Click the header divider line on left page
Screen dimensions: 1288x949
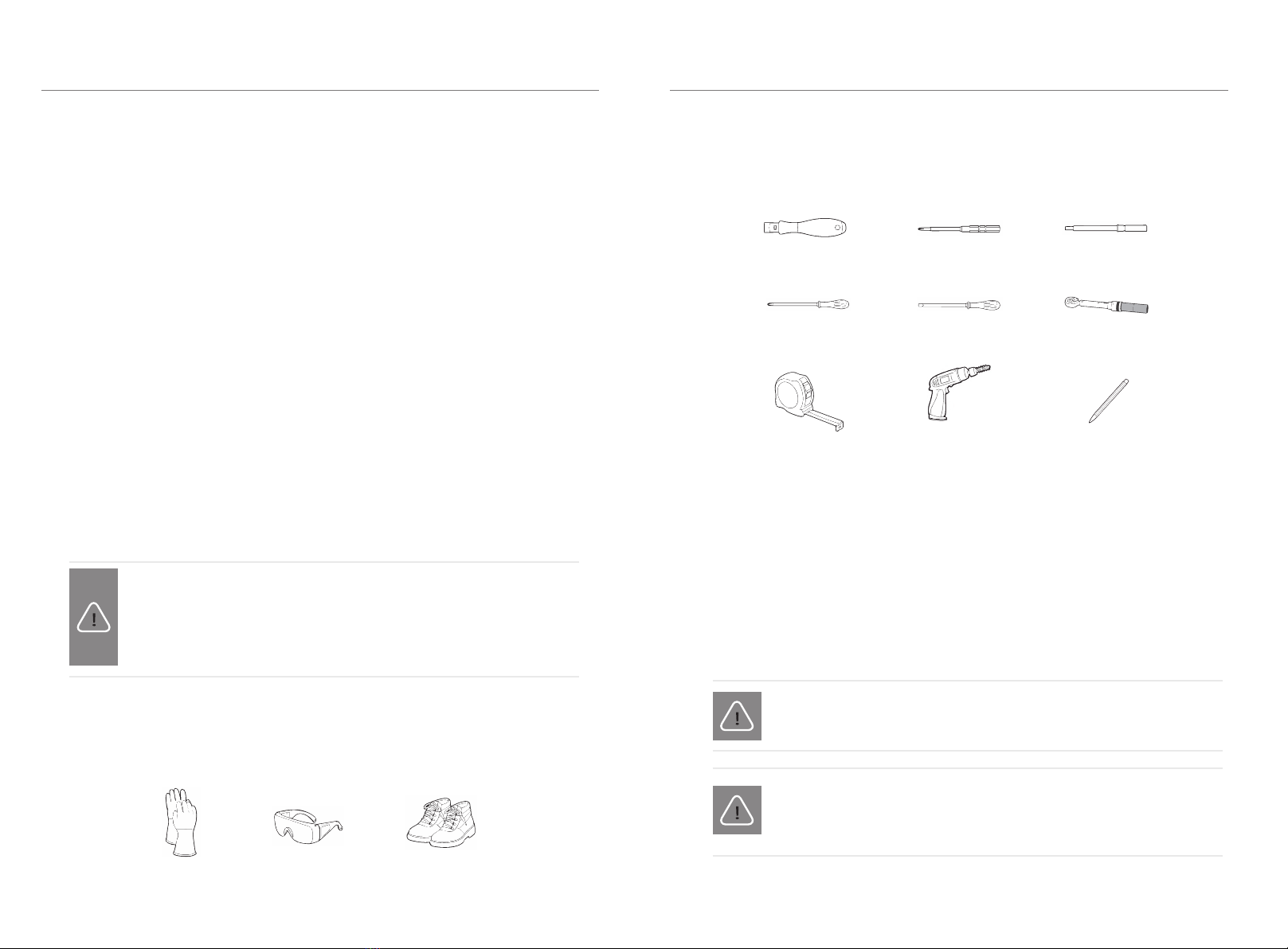click(320, 91)
